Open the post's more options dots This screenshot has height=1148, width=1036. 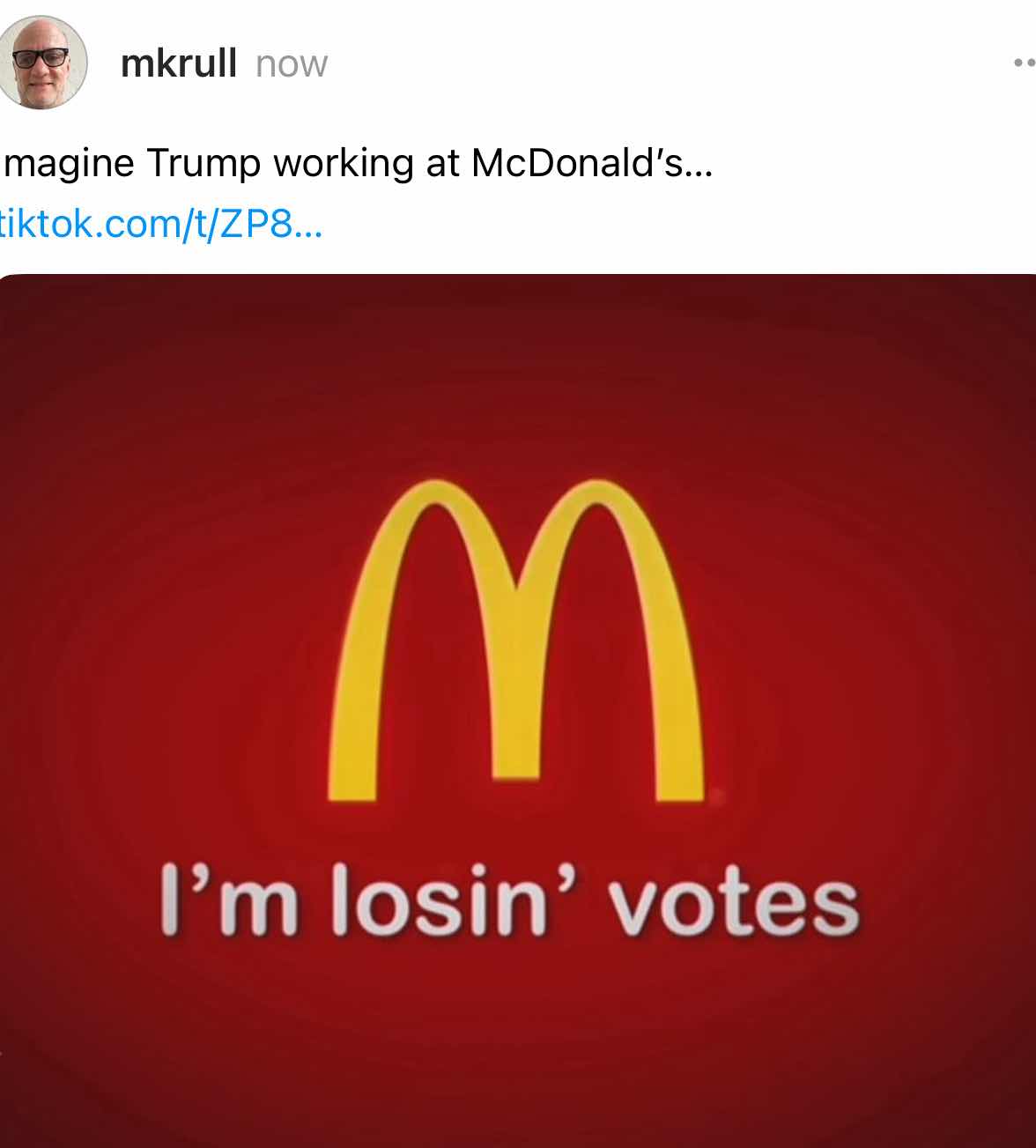(x=1025, y=63)
